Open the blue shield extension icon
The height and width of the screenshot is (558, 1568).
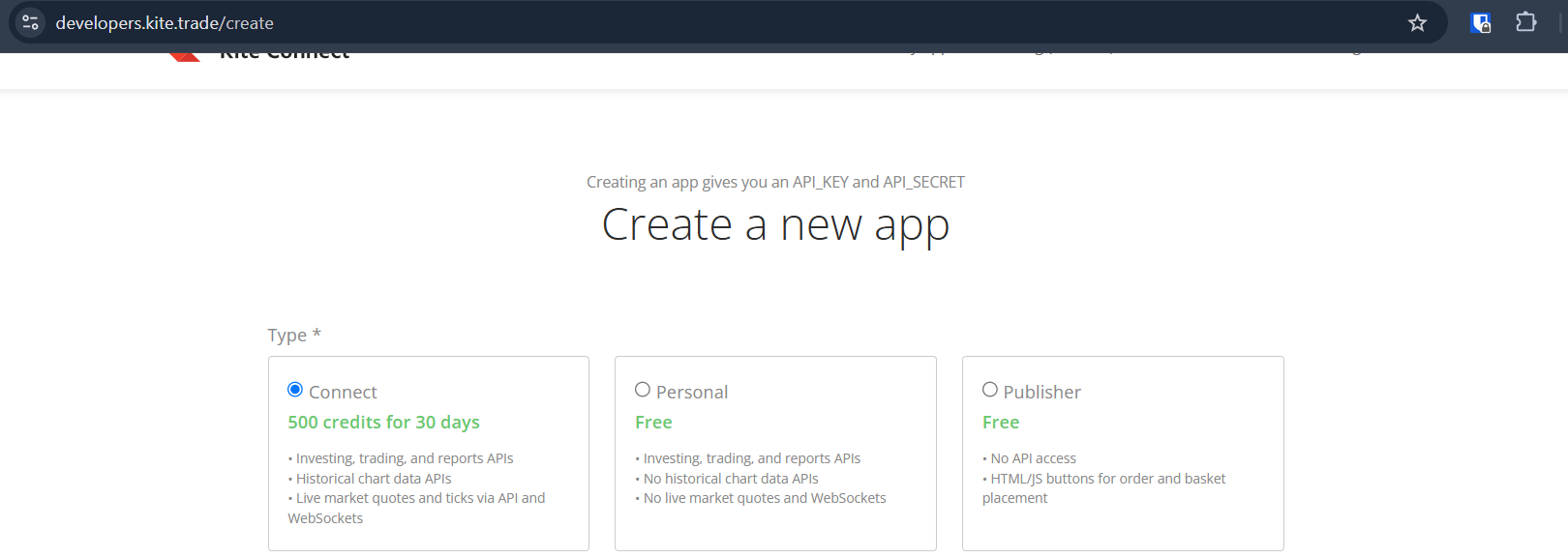(x=1481, y=23)
